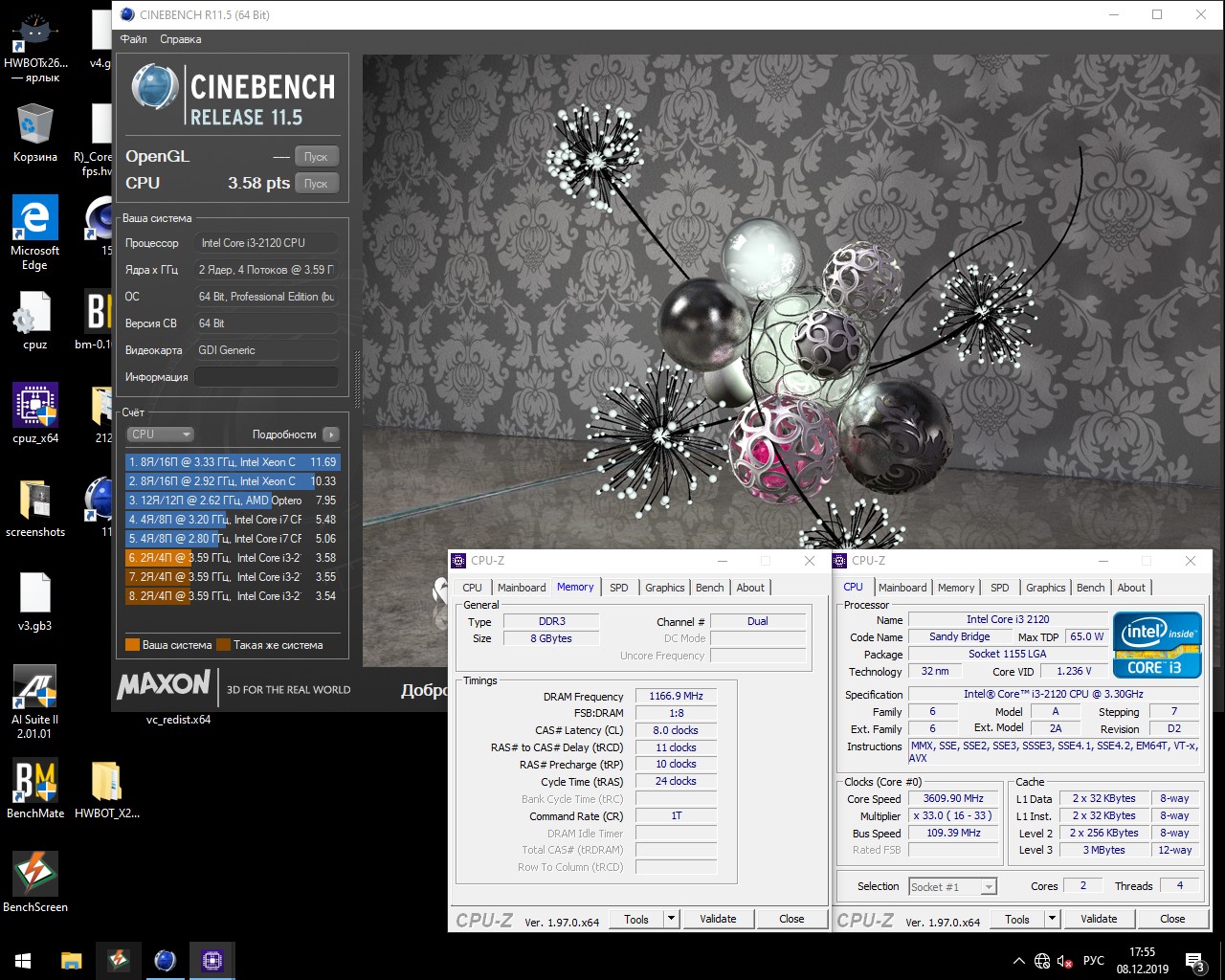The height and width of the screenshot is (980, 1225).
Task: Select the AI Suite II desktop icon
Action: click(35, 702)
